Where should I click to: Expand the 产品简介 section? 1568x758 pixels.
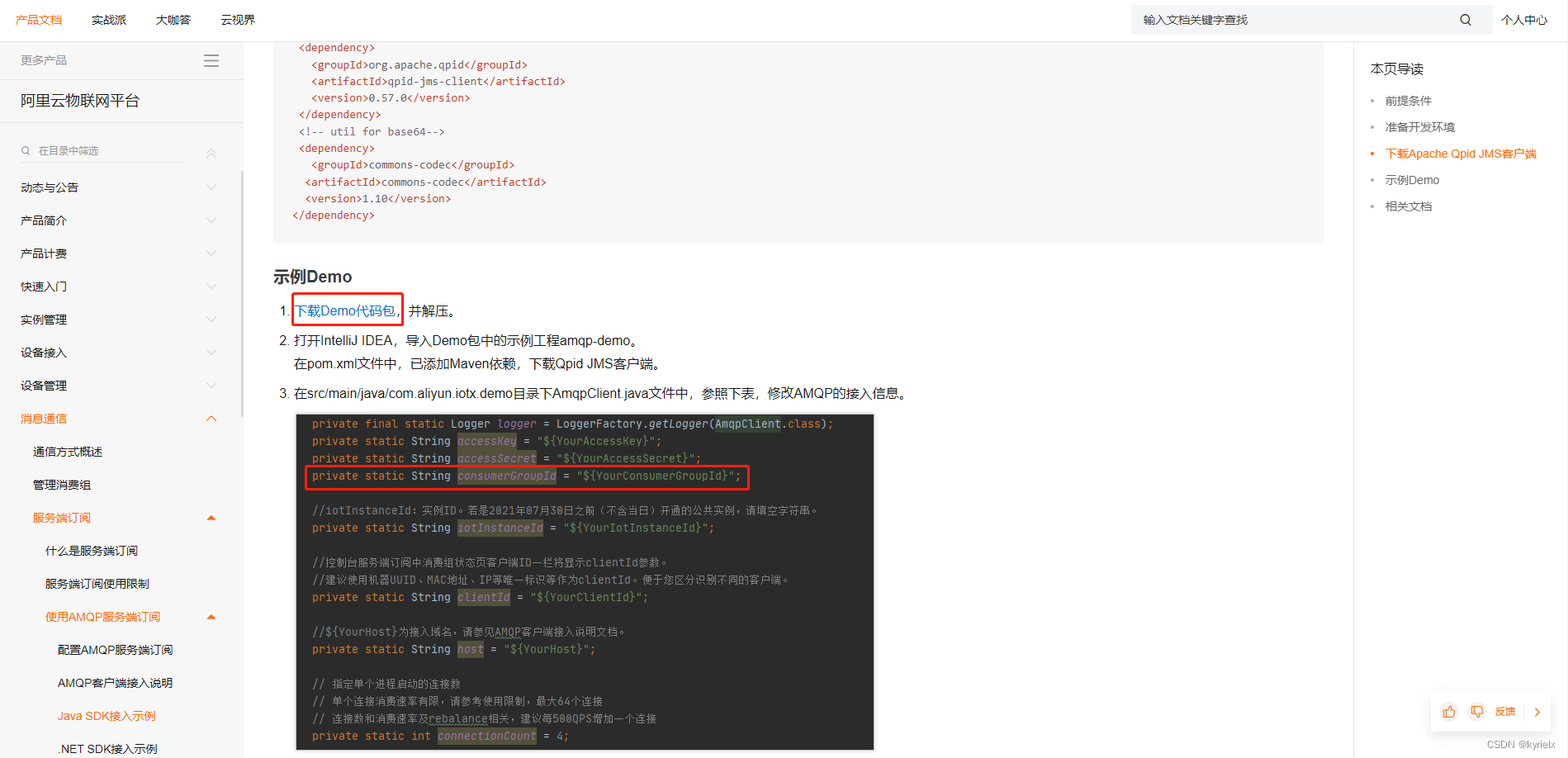coord(211,220)
